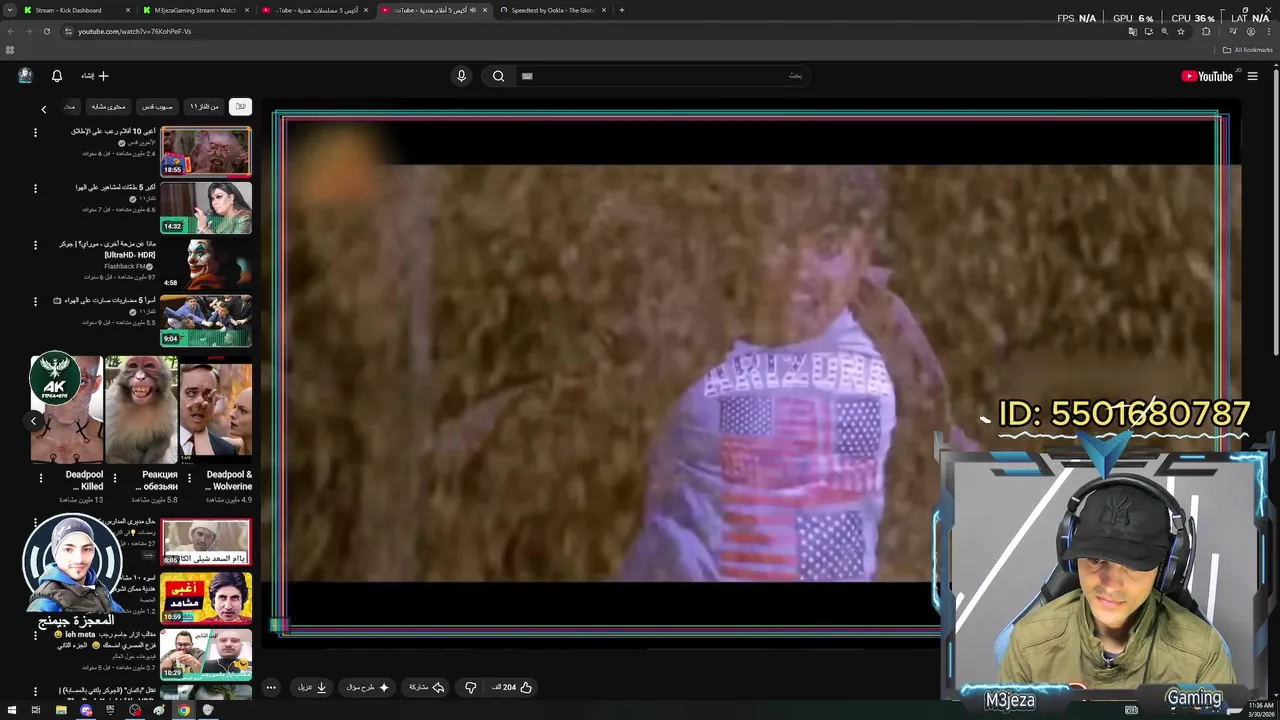This screenshot has width=1280, height=720.
Task: Reload the page
Action: (46, 31)
